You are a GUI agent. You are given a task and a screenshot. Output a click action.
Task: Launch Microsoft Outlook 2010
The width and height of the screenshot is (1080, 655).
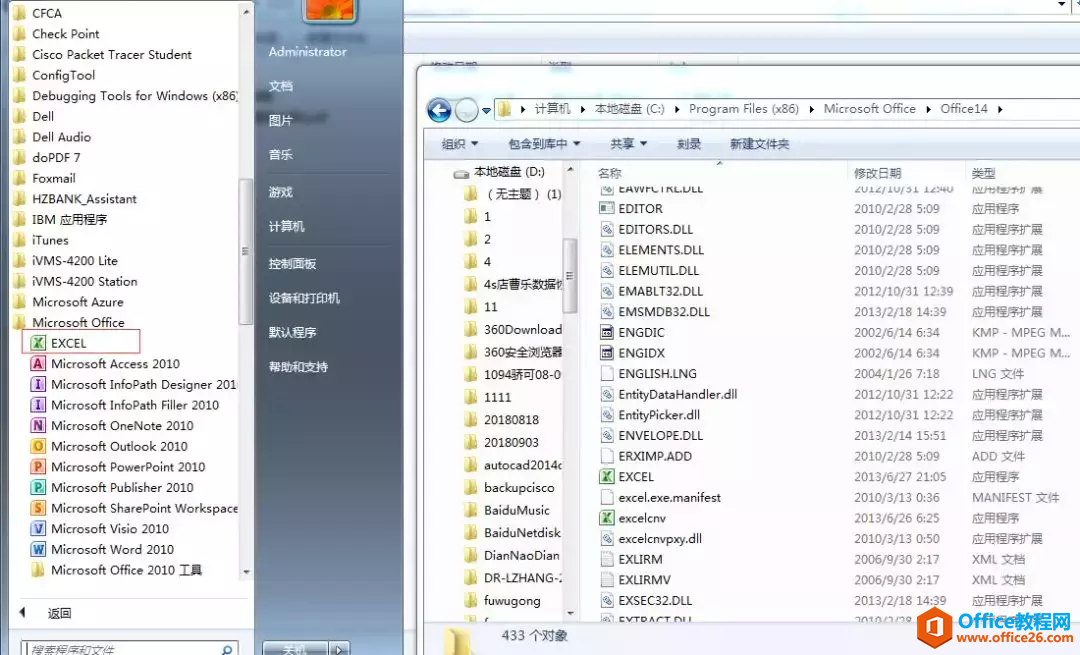point(110,446)
